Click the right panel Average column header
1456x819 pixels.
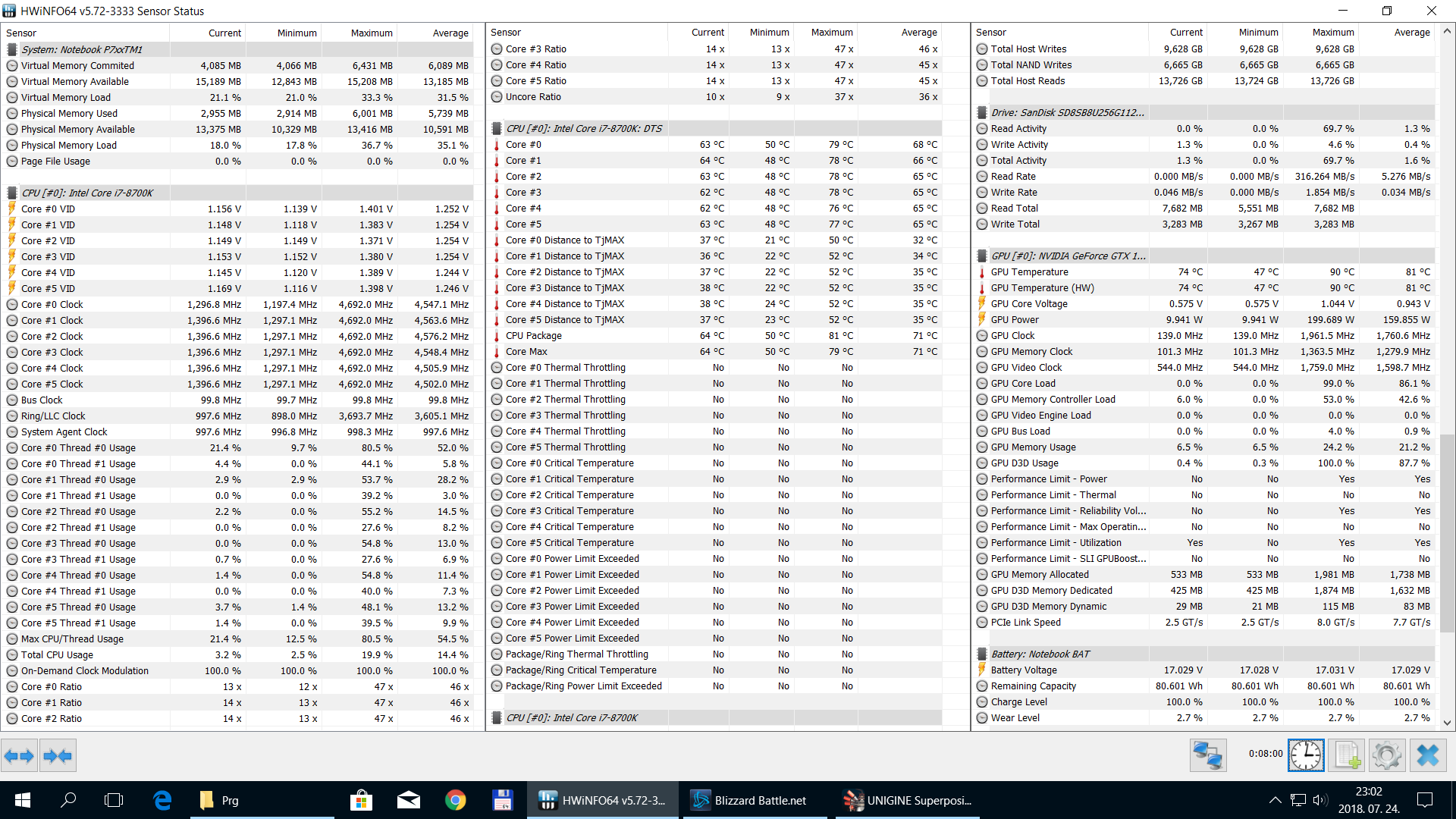click(1397, 33)
